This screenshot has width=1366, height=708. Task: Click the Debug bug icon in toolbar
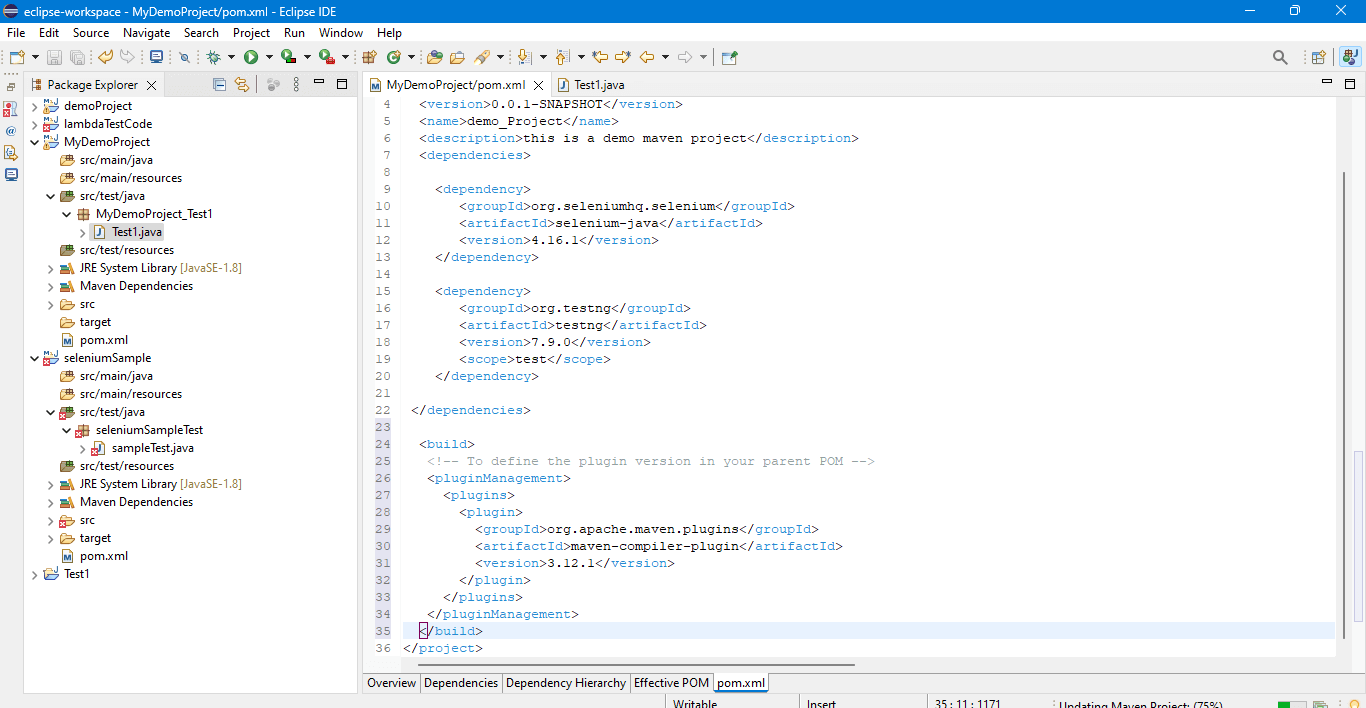coord(214,57)
